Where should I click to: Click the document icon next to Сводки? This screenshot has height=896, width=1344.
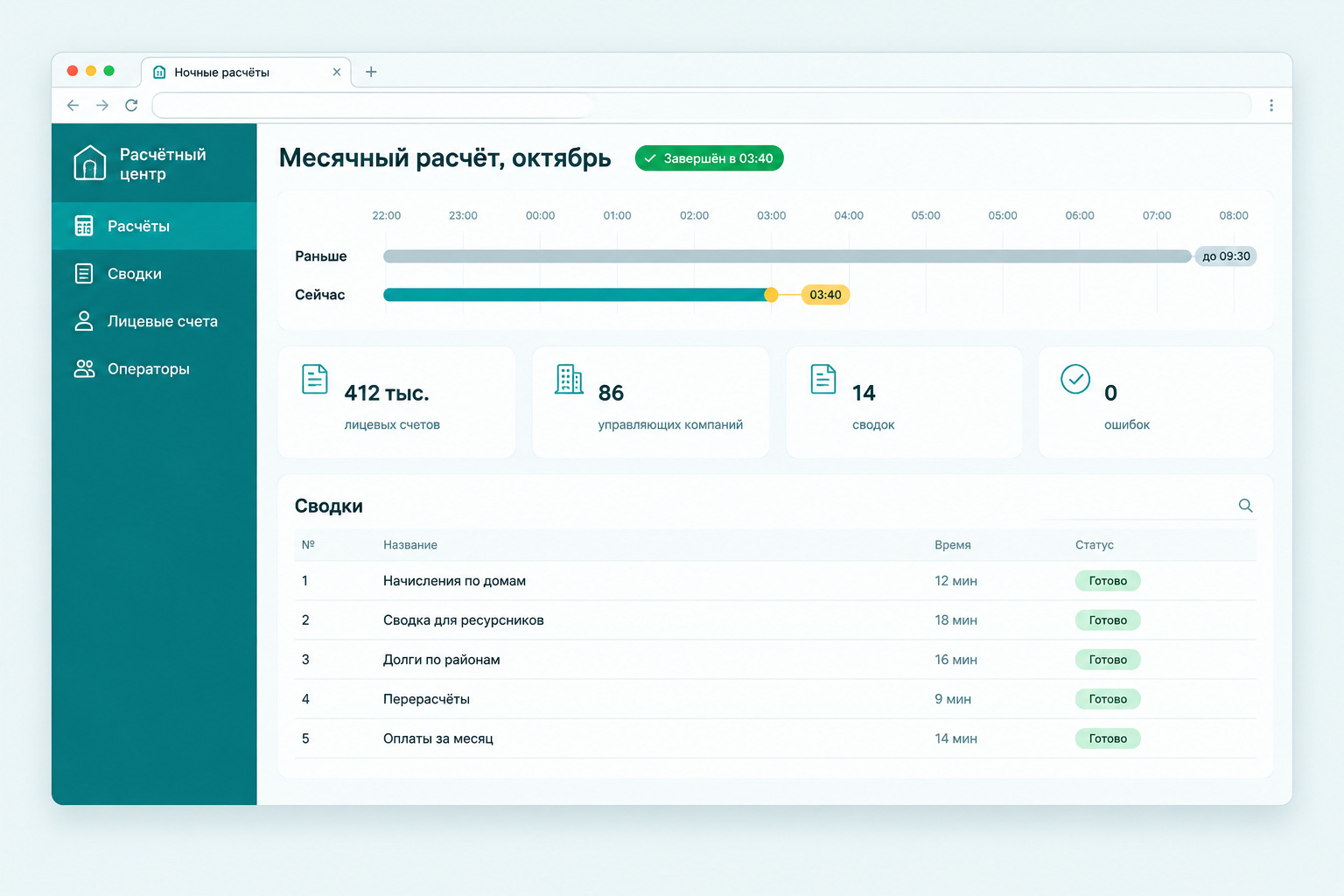(84, 274)
